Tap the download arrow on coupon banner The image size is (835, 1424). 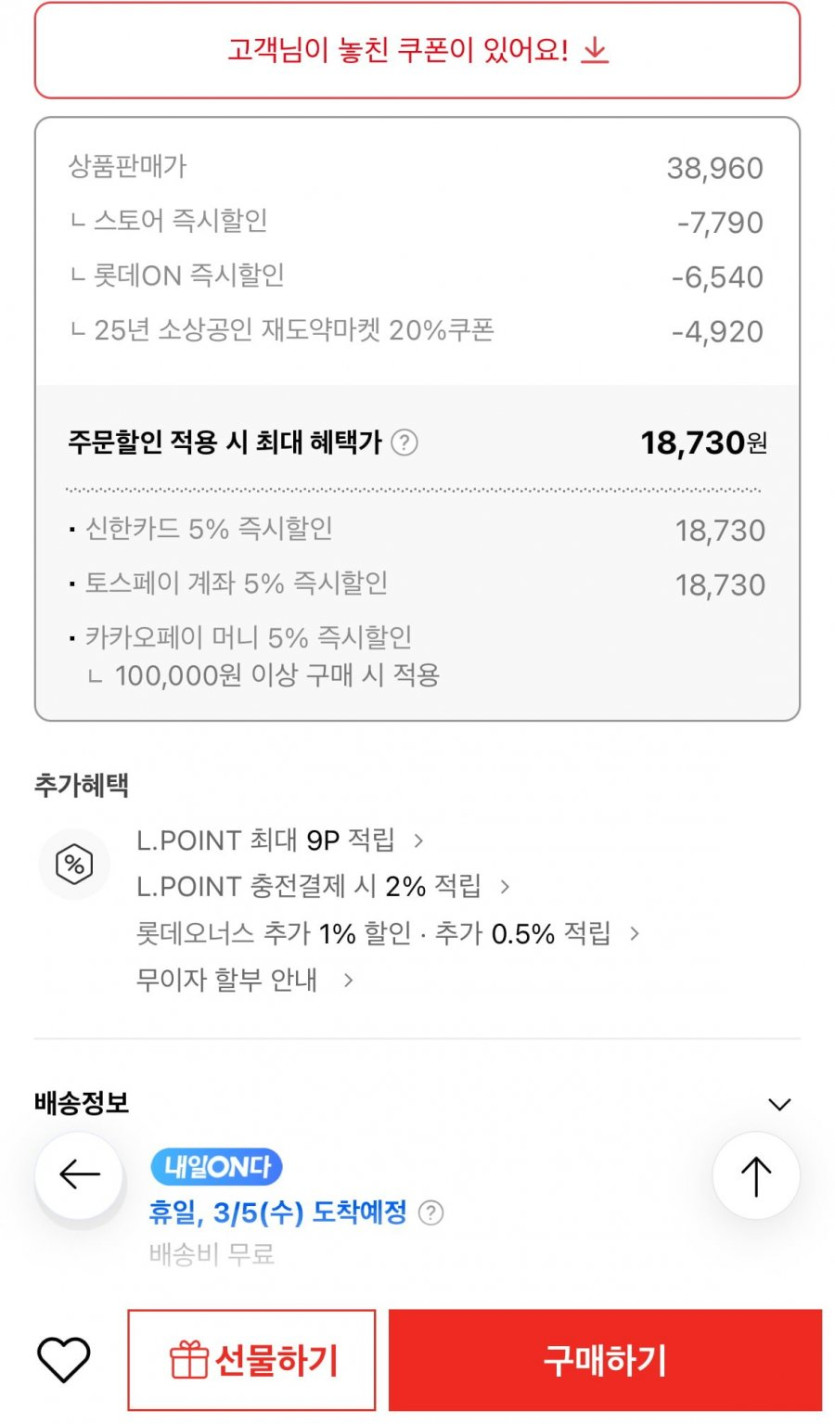(595, 50)
